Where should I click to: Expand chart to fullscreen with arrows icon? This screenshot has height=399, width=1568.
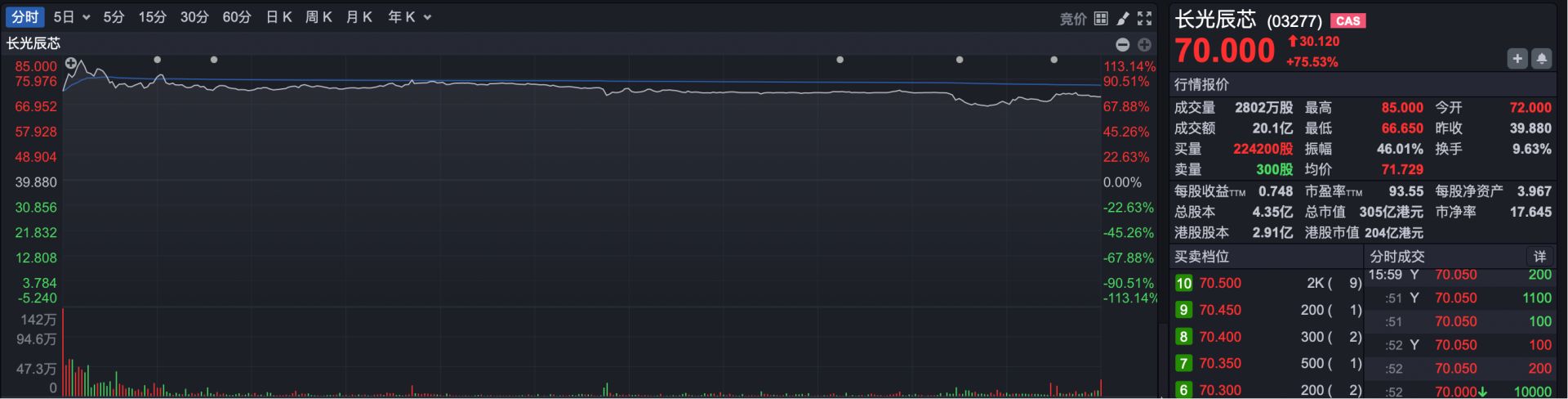click(1145, 18)
